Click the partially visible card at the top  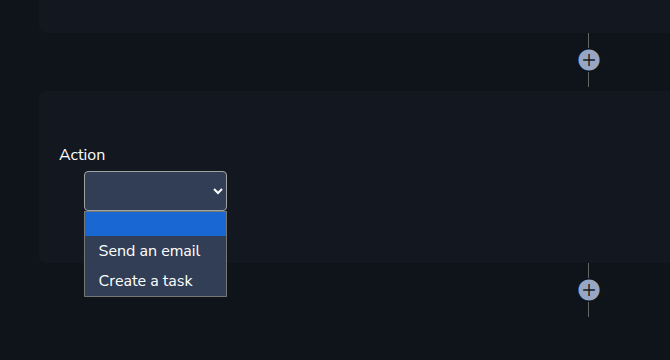355,15
